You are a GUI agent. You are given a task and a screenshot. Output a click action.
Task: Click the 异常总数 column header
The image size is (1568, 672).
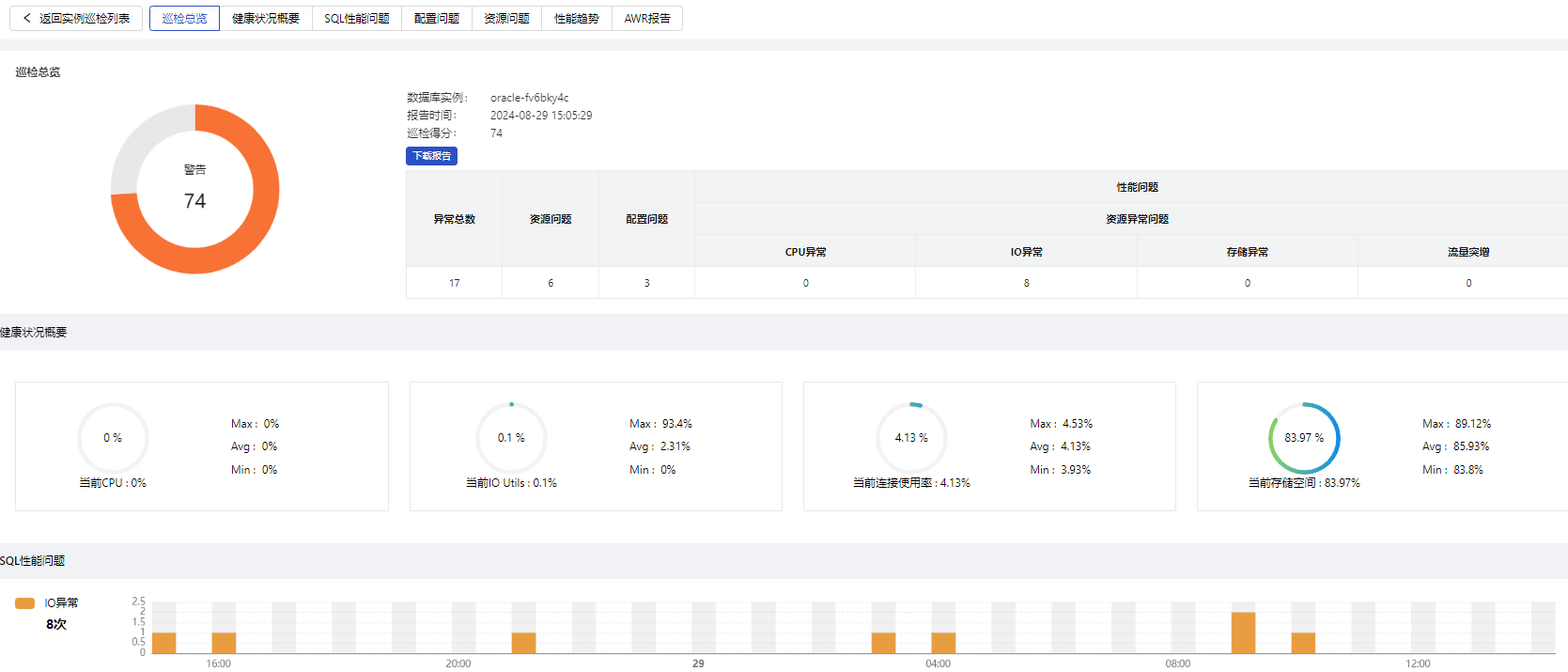click(x=455, y=219)
